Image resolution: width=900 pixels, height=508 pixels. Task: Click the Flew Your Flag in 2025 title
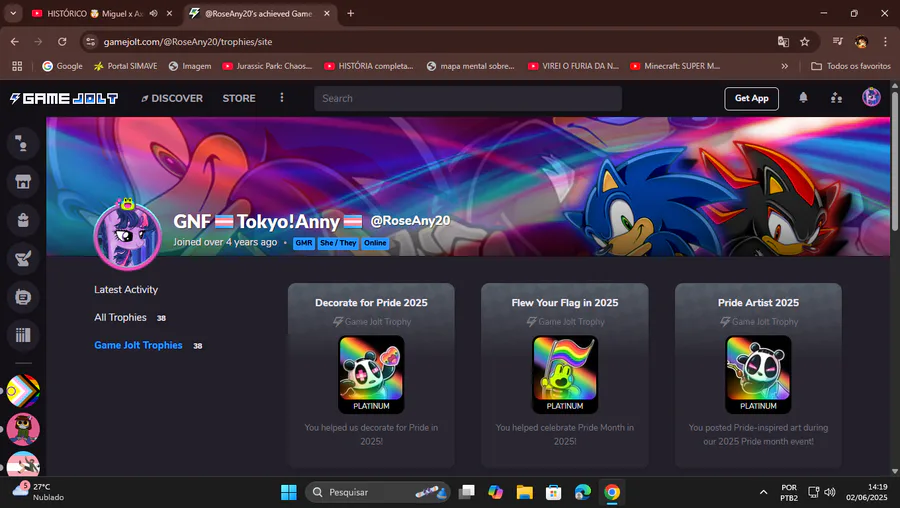click(x=565, y=303)
